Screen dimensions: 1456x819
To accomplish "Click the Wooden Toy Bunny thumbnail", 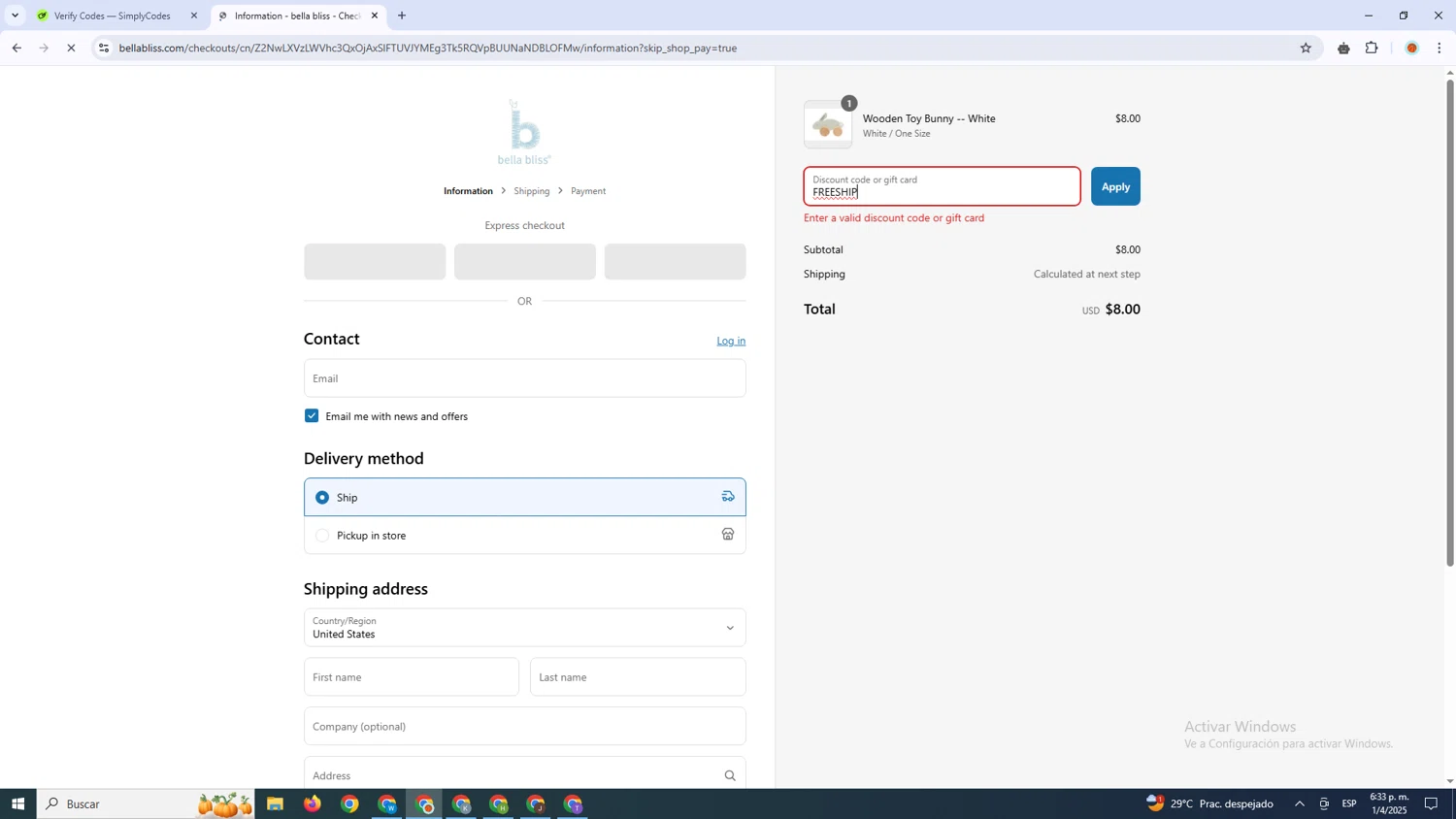I will click(x=828, y=124).
